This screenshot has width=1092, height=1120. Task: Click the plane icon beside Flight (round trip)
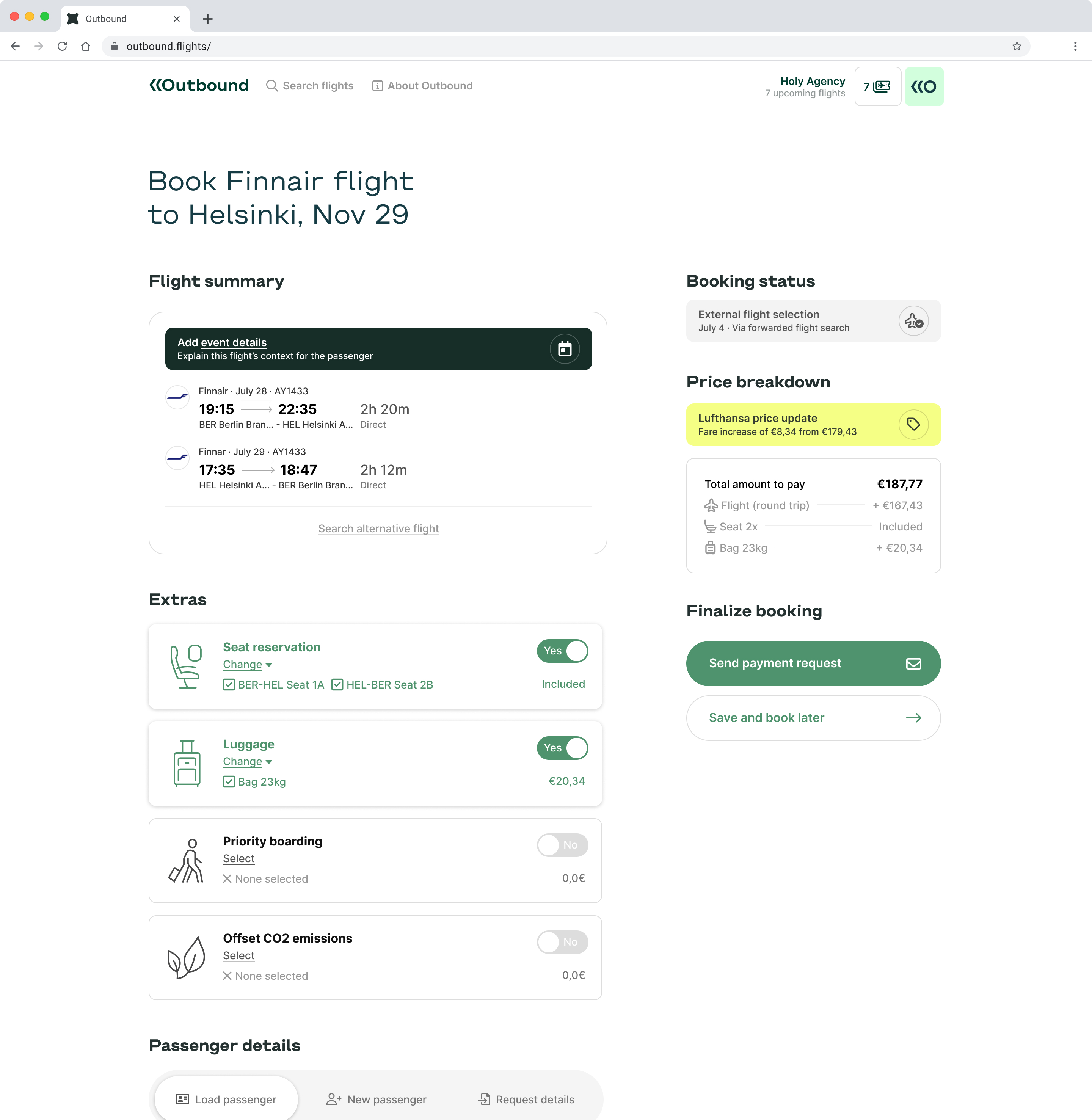[x=711, y=505]
